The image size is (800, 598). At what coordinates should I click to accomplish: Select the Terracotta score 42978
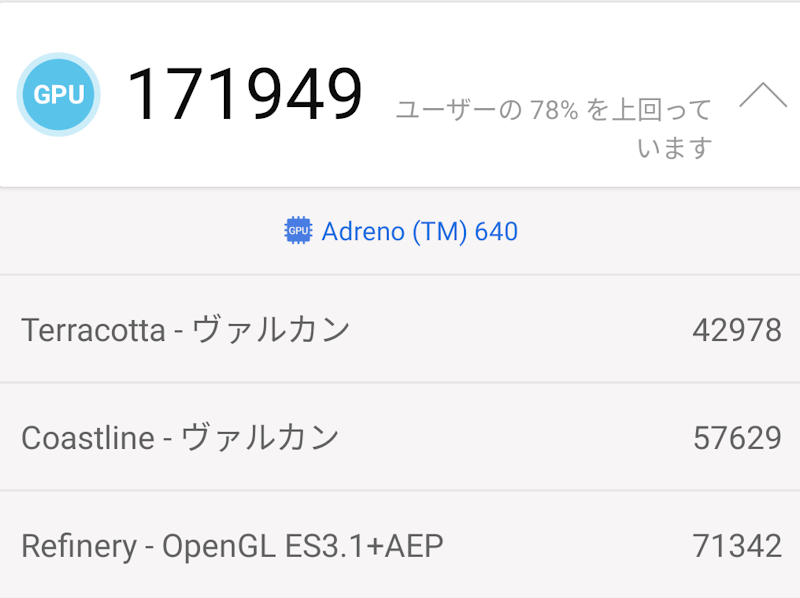736,329
